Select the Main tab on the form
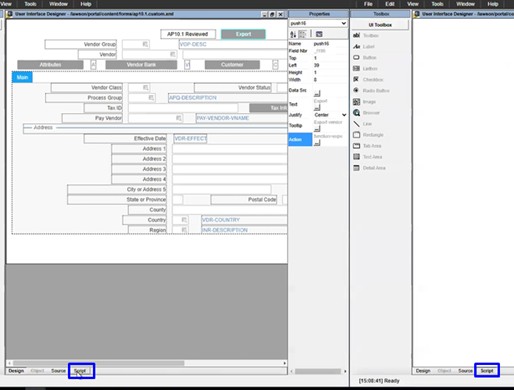Screen dimensions: 514x390 [x=22, y=77]
